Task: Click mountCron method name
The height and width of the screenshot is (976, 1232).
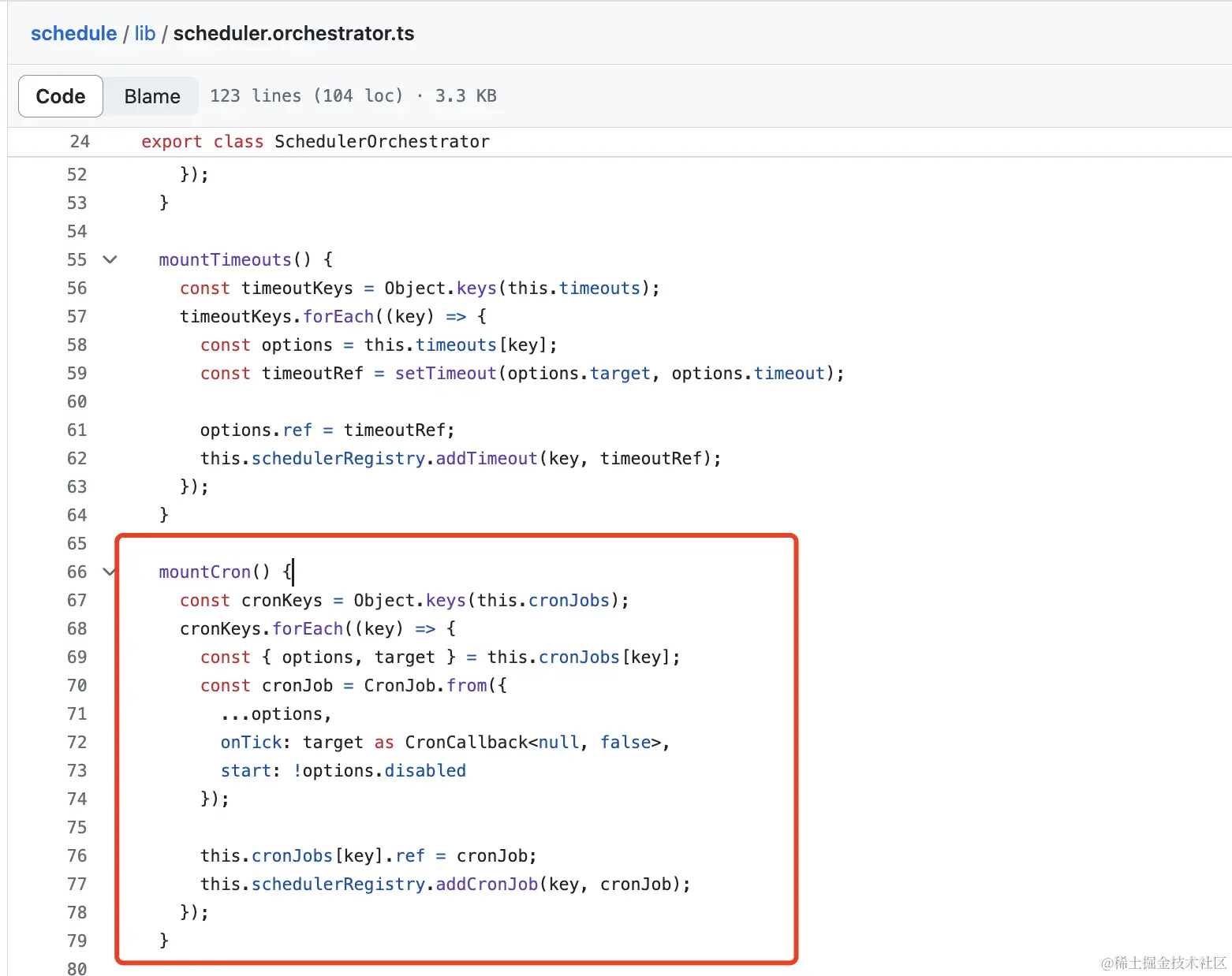Action: [204, 572]
